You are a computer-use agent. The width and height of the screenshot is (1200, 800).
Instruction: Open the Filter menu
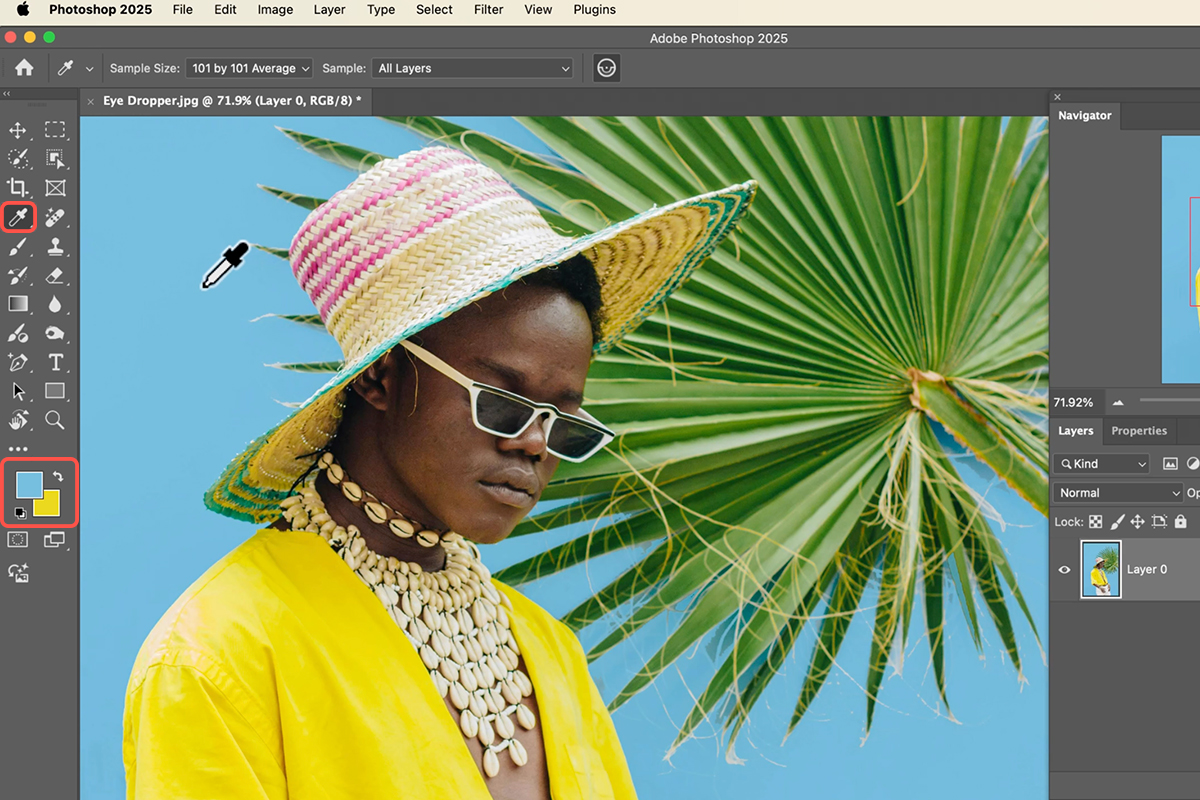tap(488, 10)
